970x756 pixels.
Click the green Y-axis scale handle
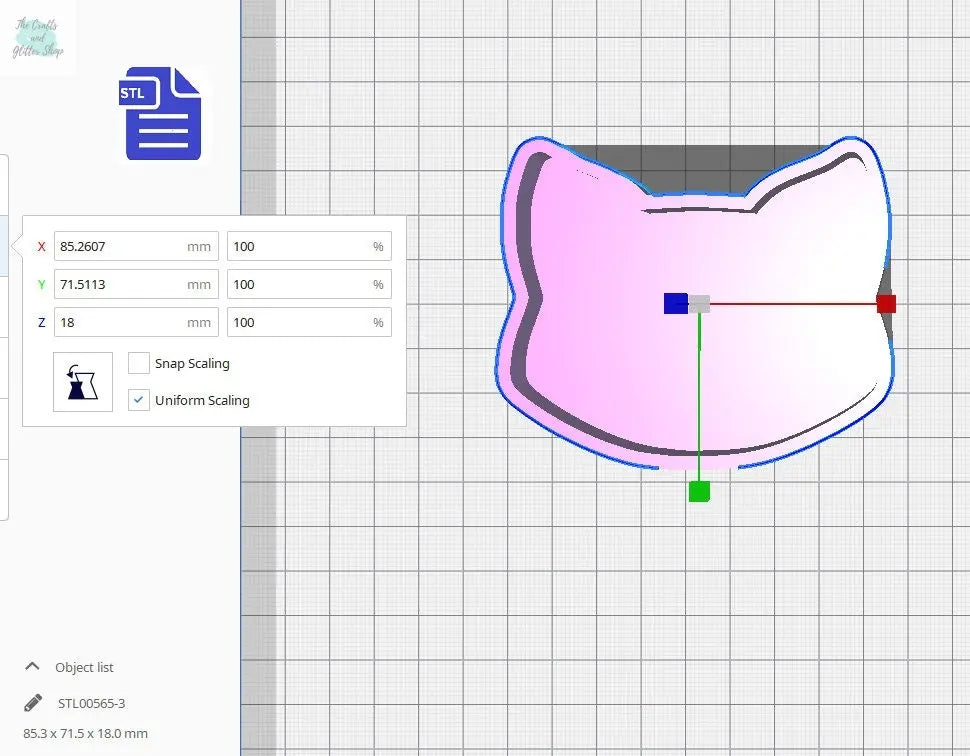699,491
